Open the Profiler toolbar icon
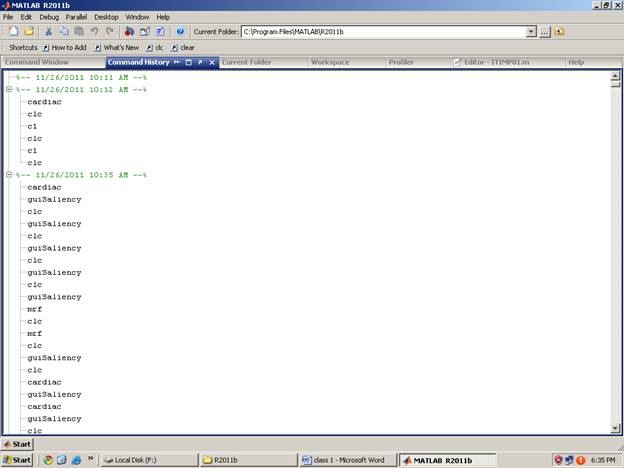 click(160, 31)
